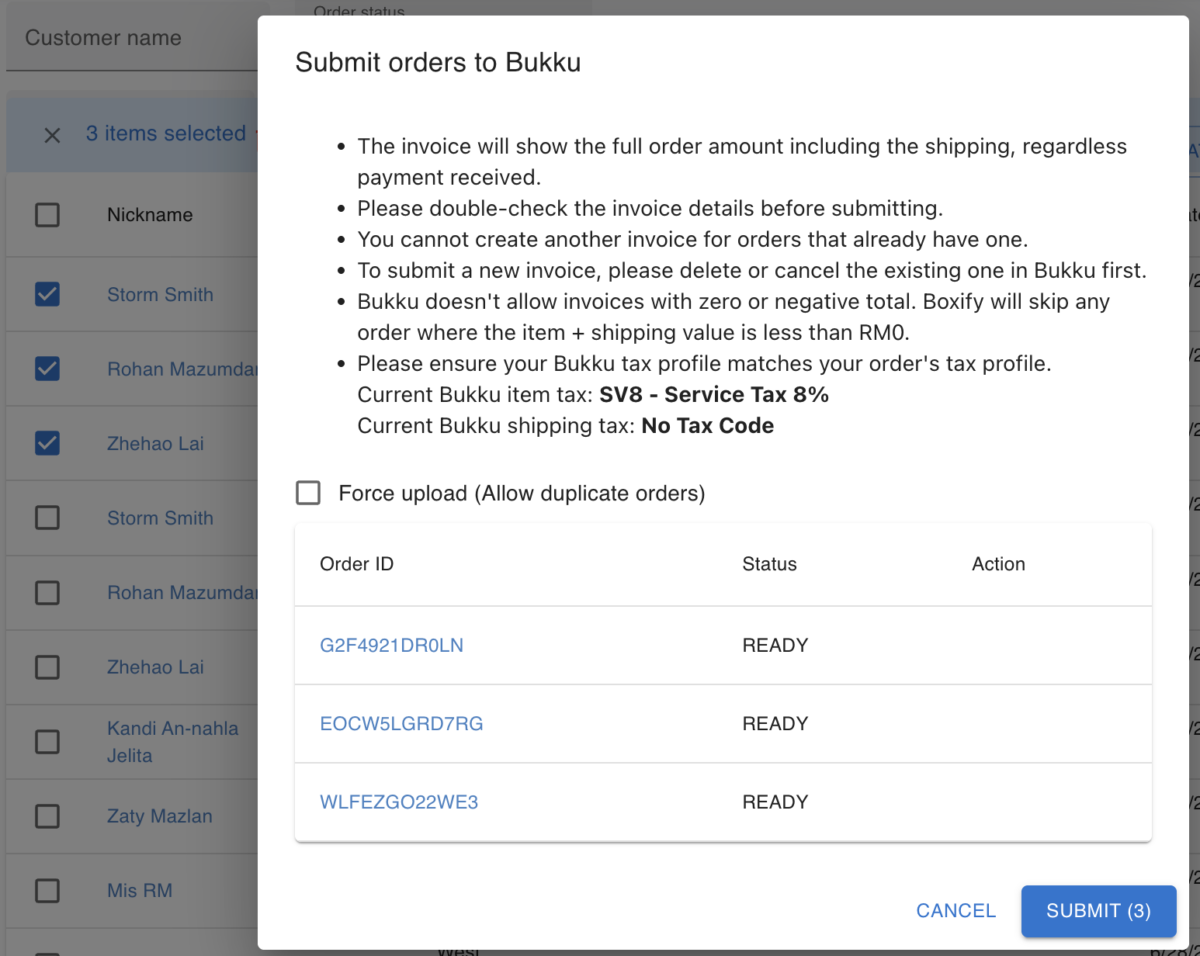
Task: Select the Zaty Mazlan row checkbox
Action: tap(47, 816)
